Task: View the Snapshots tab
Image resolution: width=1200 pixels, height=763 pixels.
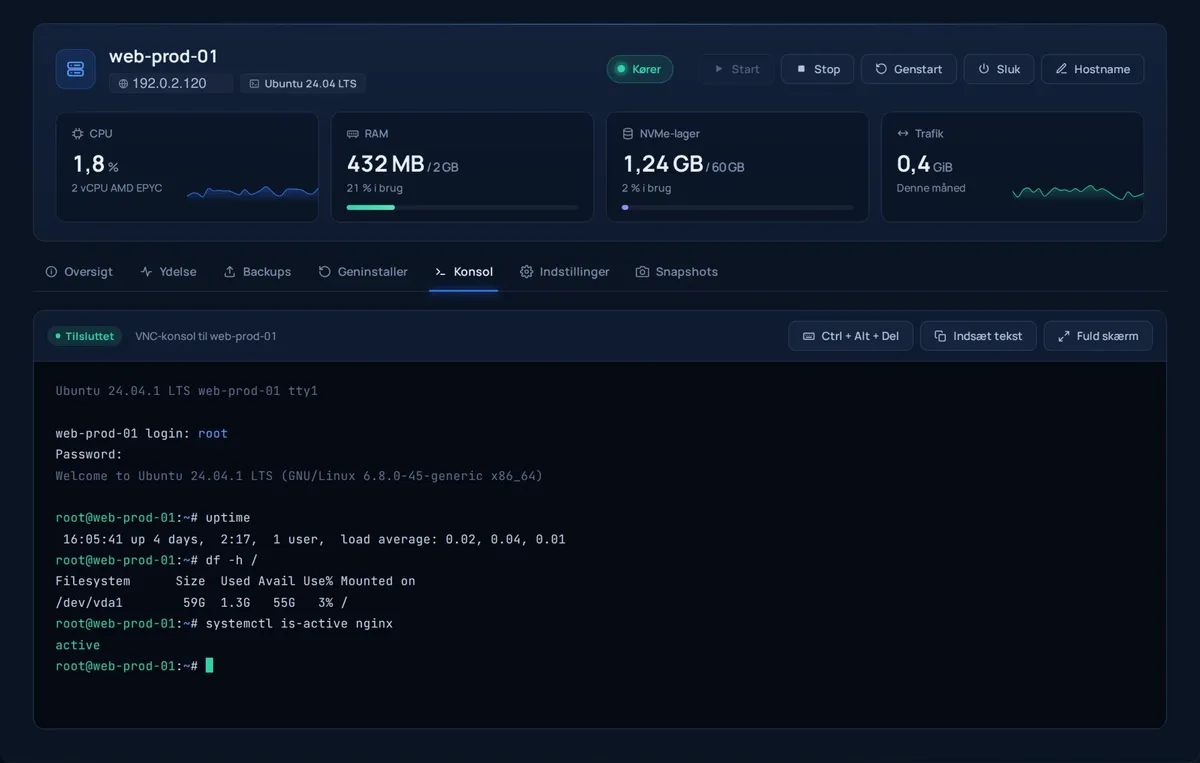Action: (x=677, y=272)
